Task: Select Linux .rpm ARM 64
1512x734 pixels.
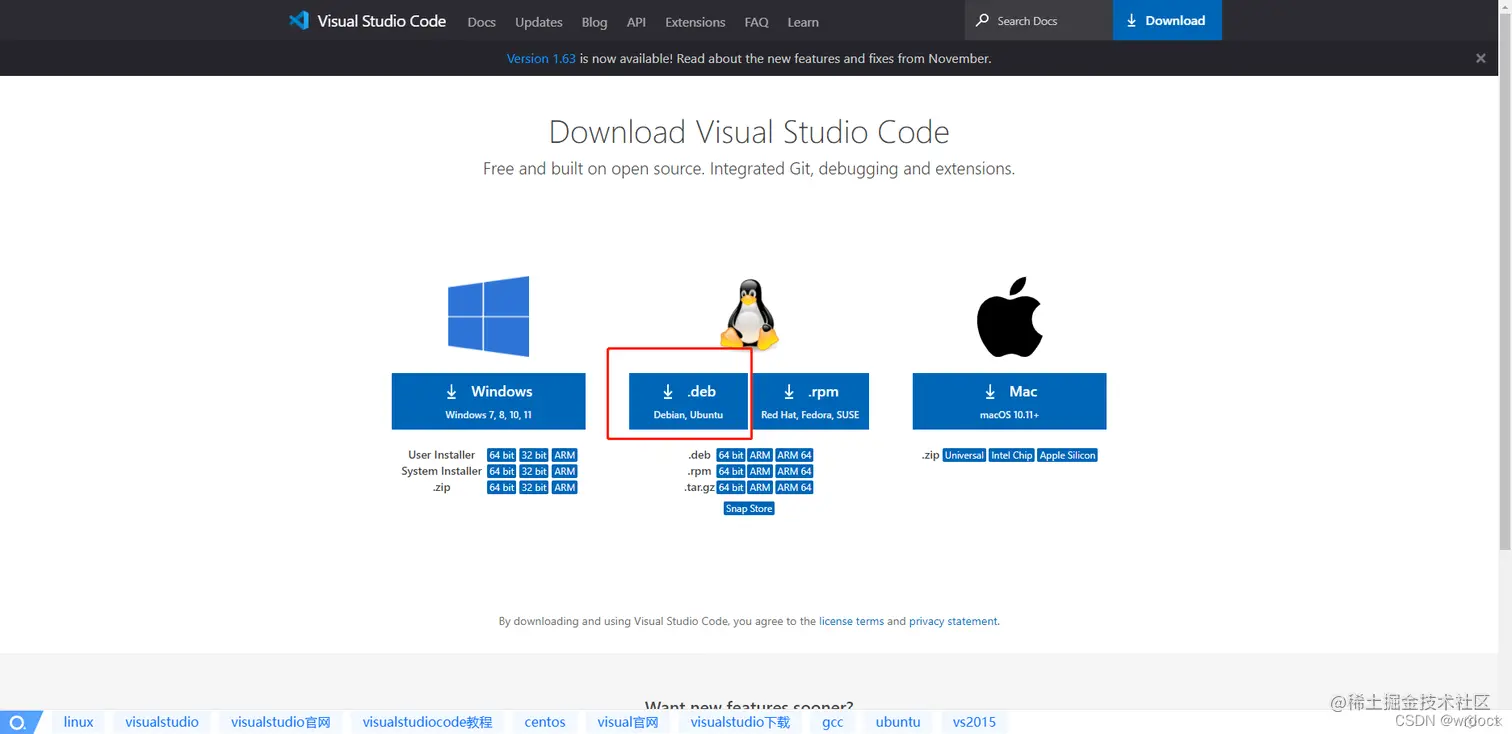Action: pyautogui.click(x=794, y=471)
